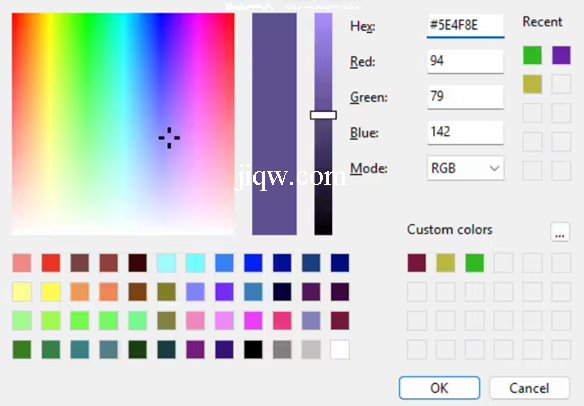Screen dimensions: 584x406
Task: Choose the black palette swatch
Action: pos(253,349)
